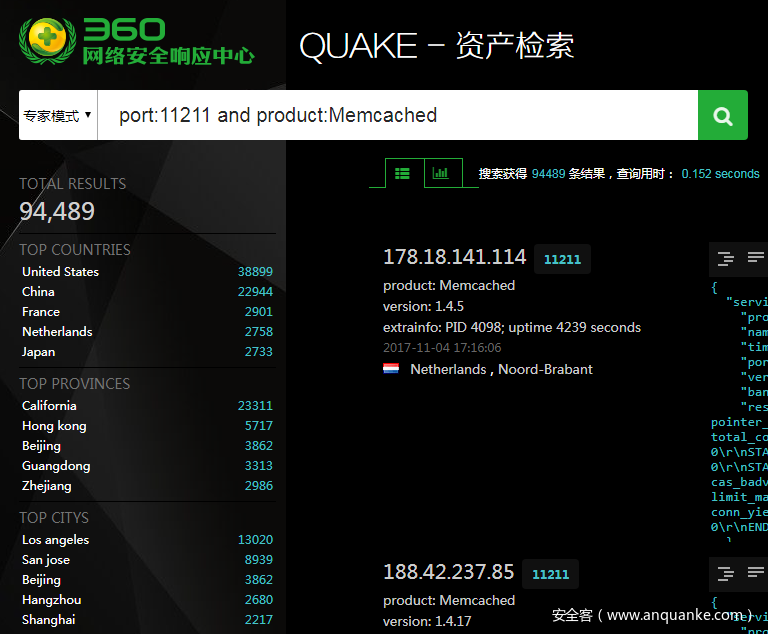
Task: Click the Los angeles count 13020
Action: (x=255, y=540)
